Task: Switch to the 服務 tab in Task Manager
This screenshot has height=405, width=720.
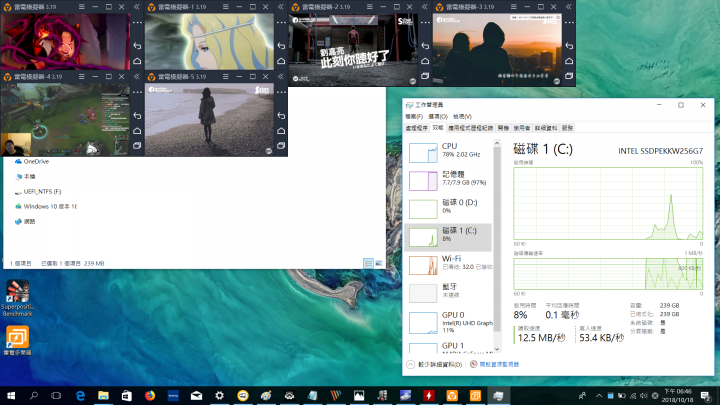Action: point(568,128)
